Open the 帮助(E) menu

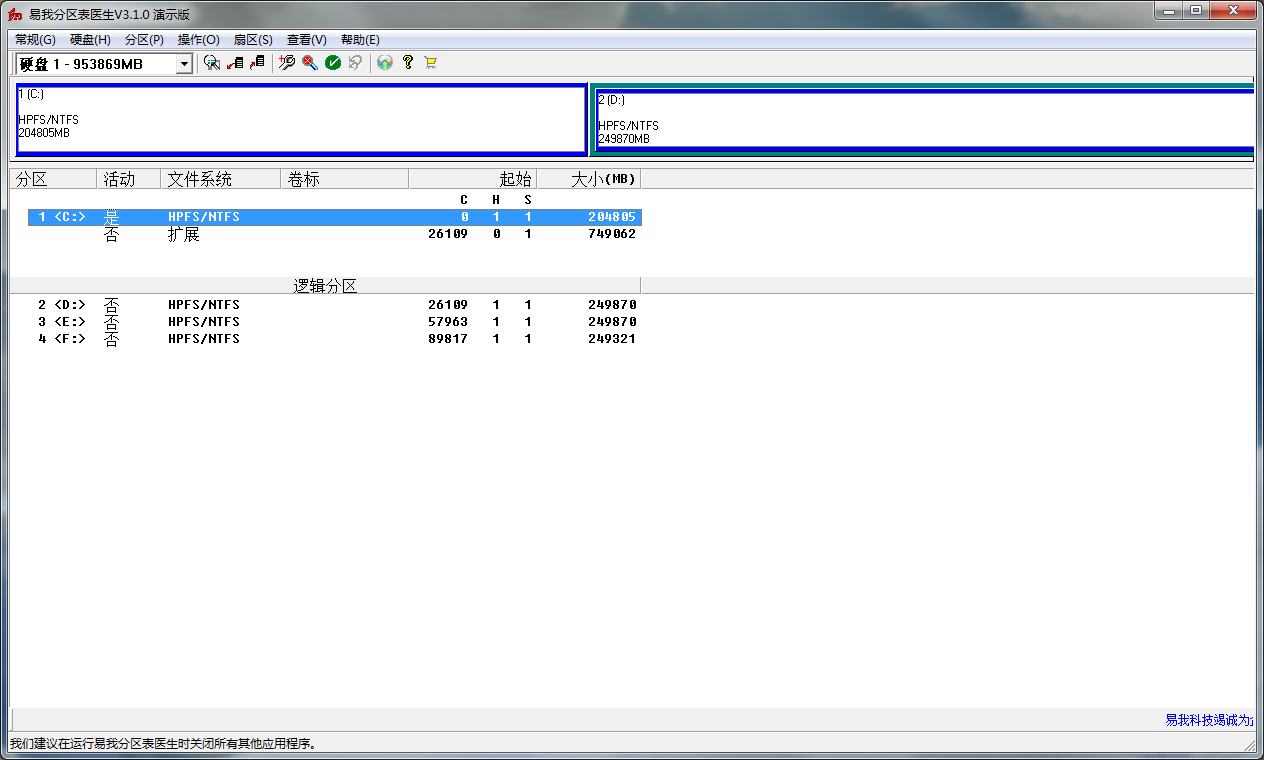(360, 40)
